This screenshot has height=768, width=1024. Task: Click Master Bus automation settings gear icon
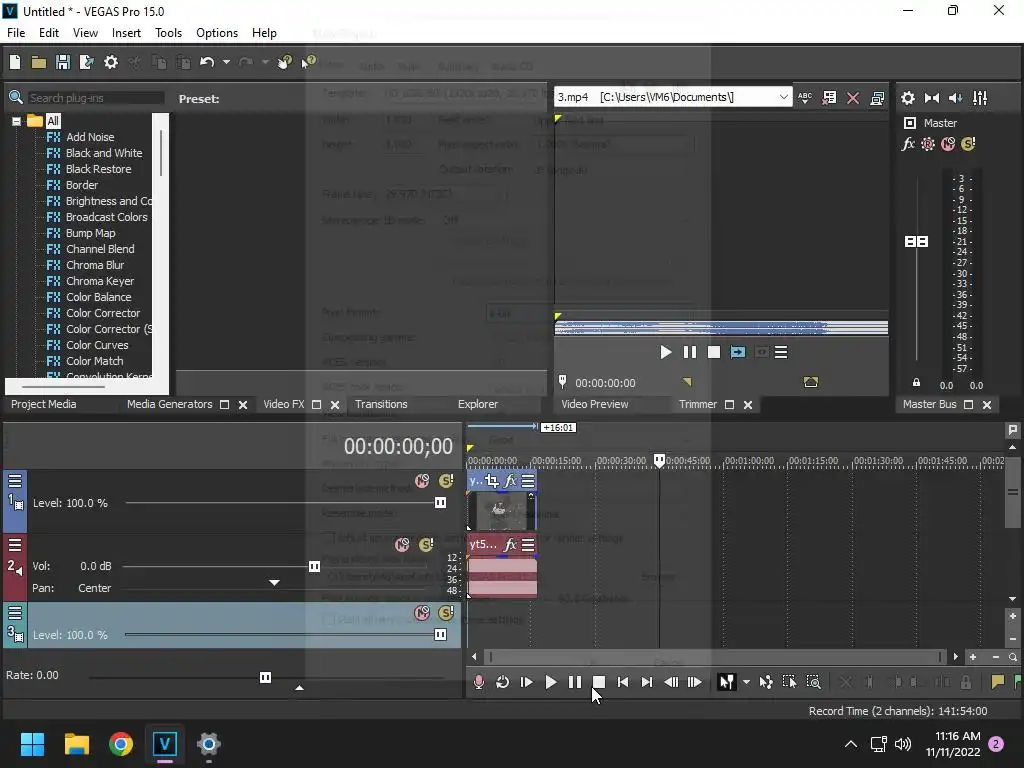coord(928,144)
